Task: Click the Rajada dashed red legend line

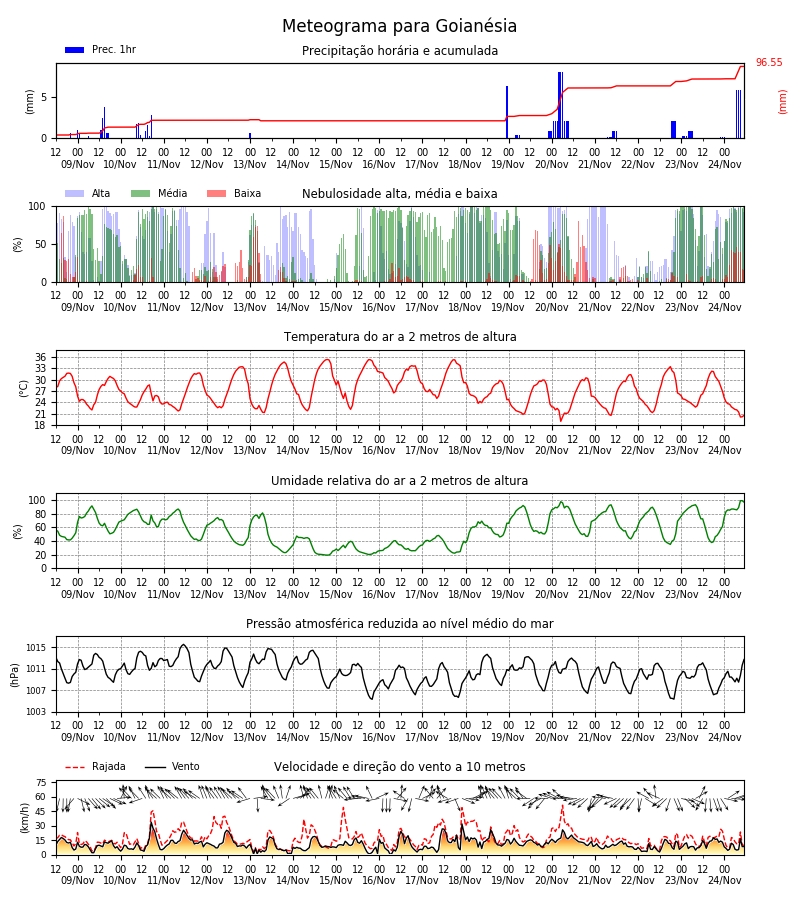Action: click(x=75, y=767)
